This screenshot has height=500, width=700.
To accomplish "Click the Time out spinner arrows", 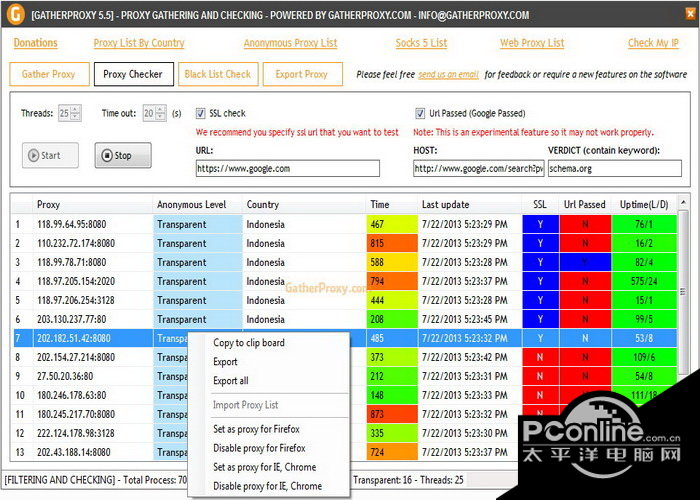I will click(161, 113).
